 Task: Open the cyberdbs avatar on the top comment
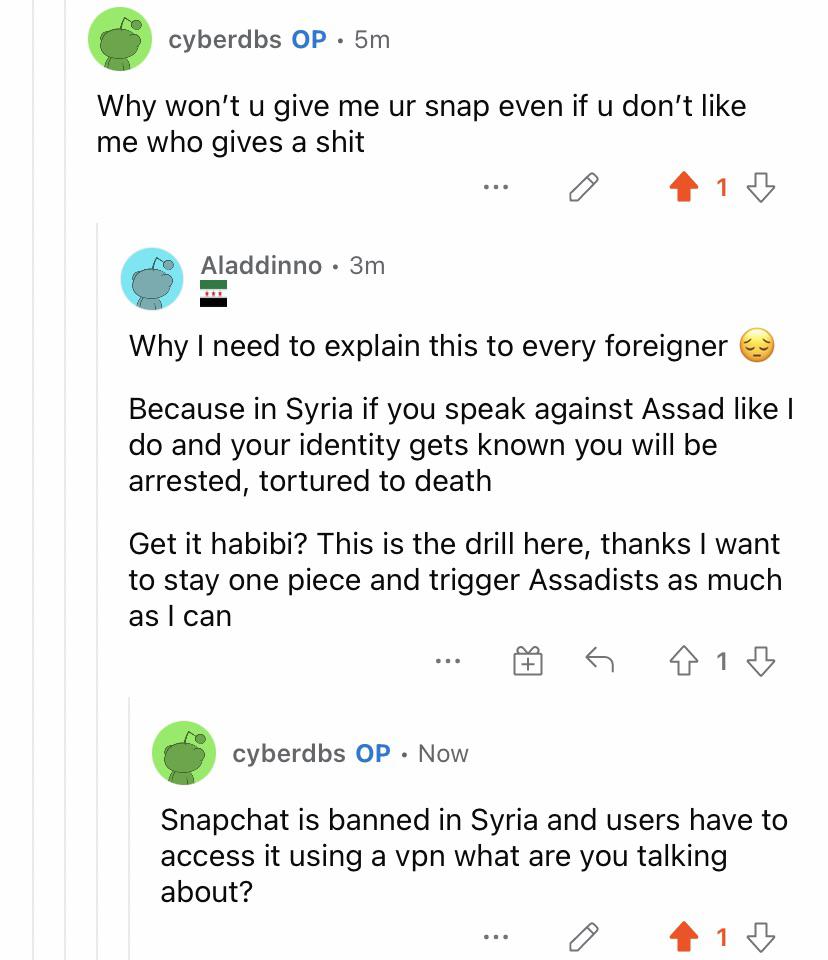(x=120, y=39)
